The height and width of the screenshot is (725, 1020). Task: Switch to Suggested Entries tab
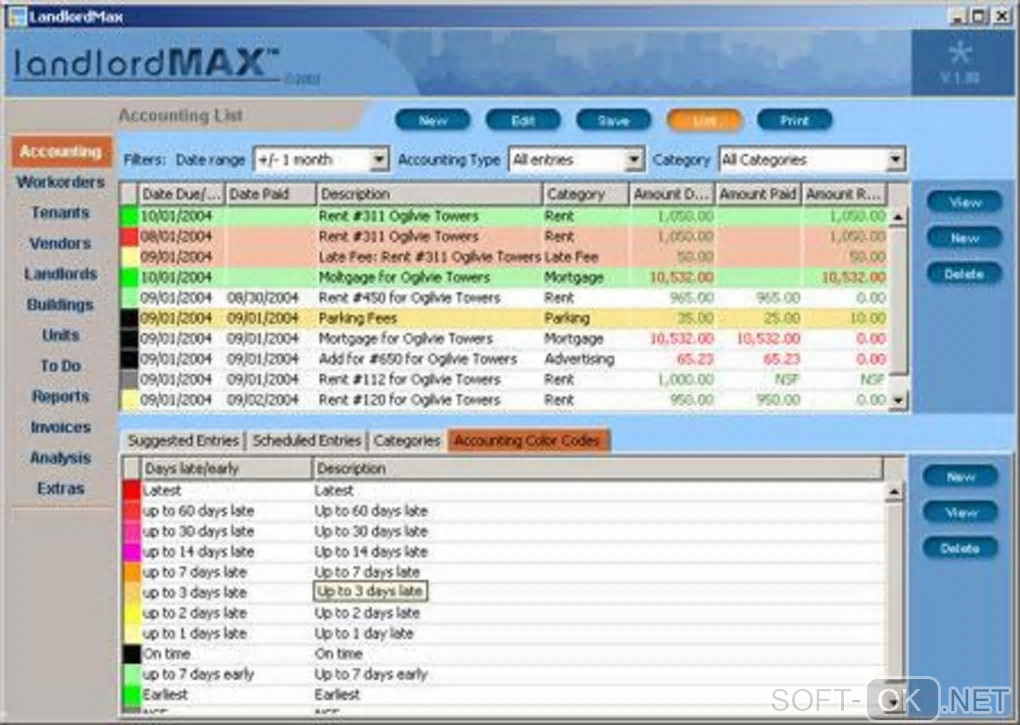[x=183, y=441]
